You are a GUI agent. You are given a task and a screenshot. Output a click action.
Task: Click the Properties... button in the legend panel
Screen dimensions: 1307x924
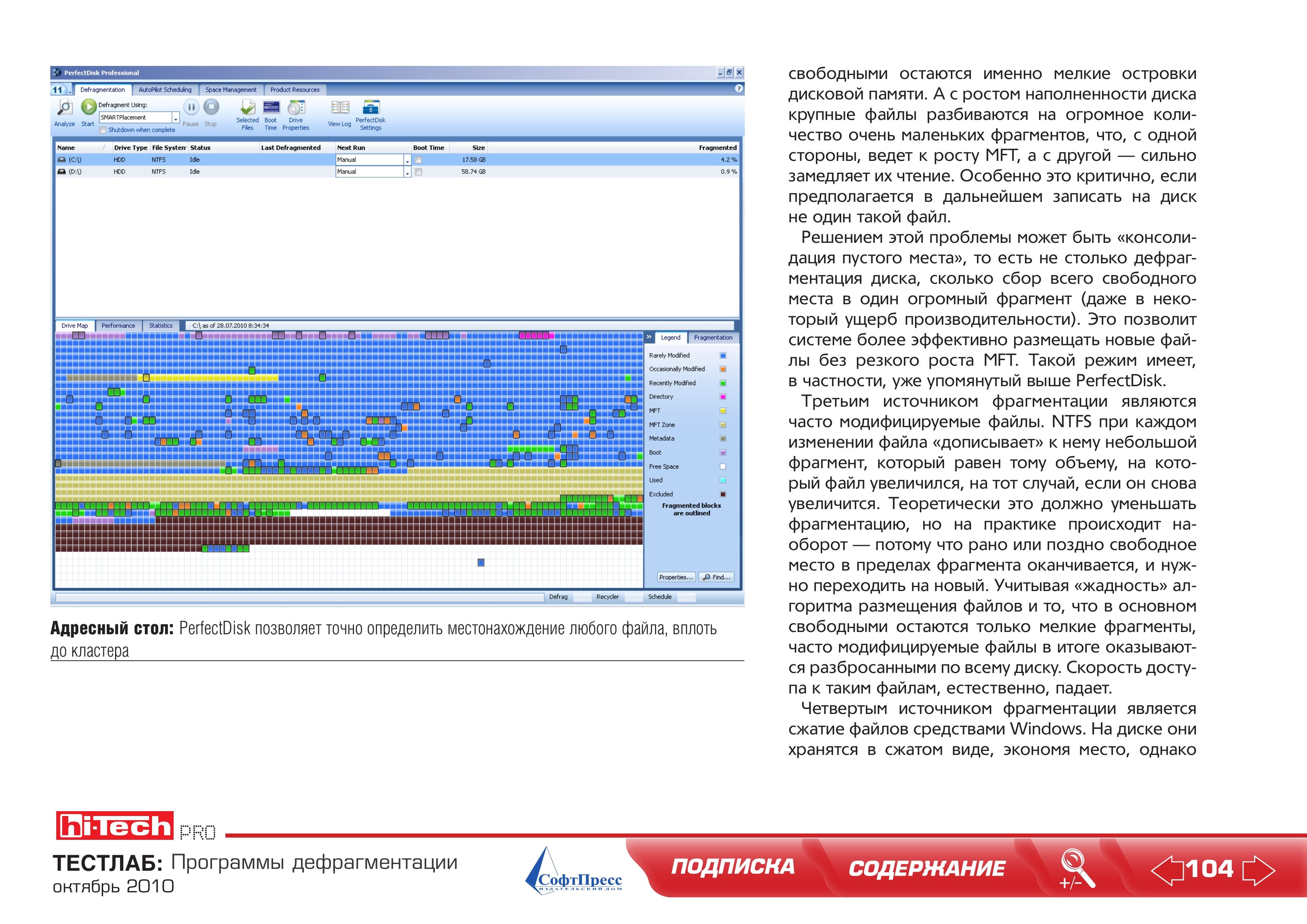[676, 577]
